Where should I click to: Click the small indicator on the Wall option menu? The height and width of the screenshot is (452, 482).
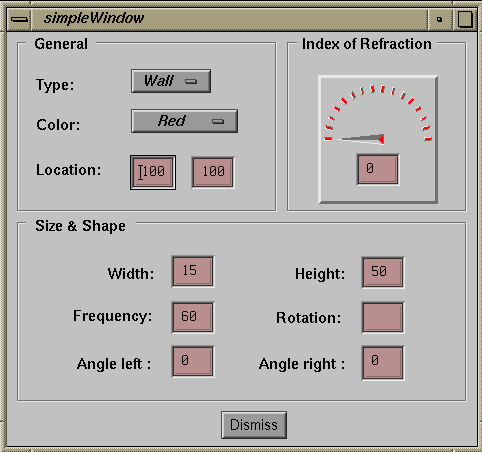pyautogui.click(x=191, y=81)
